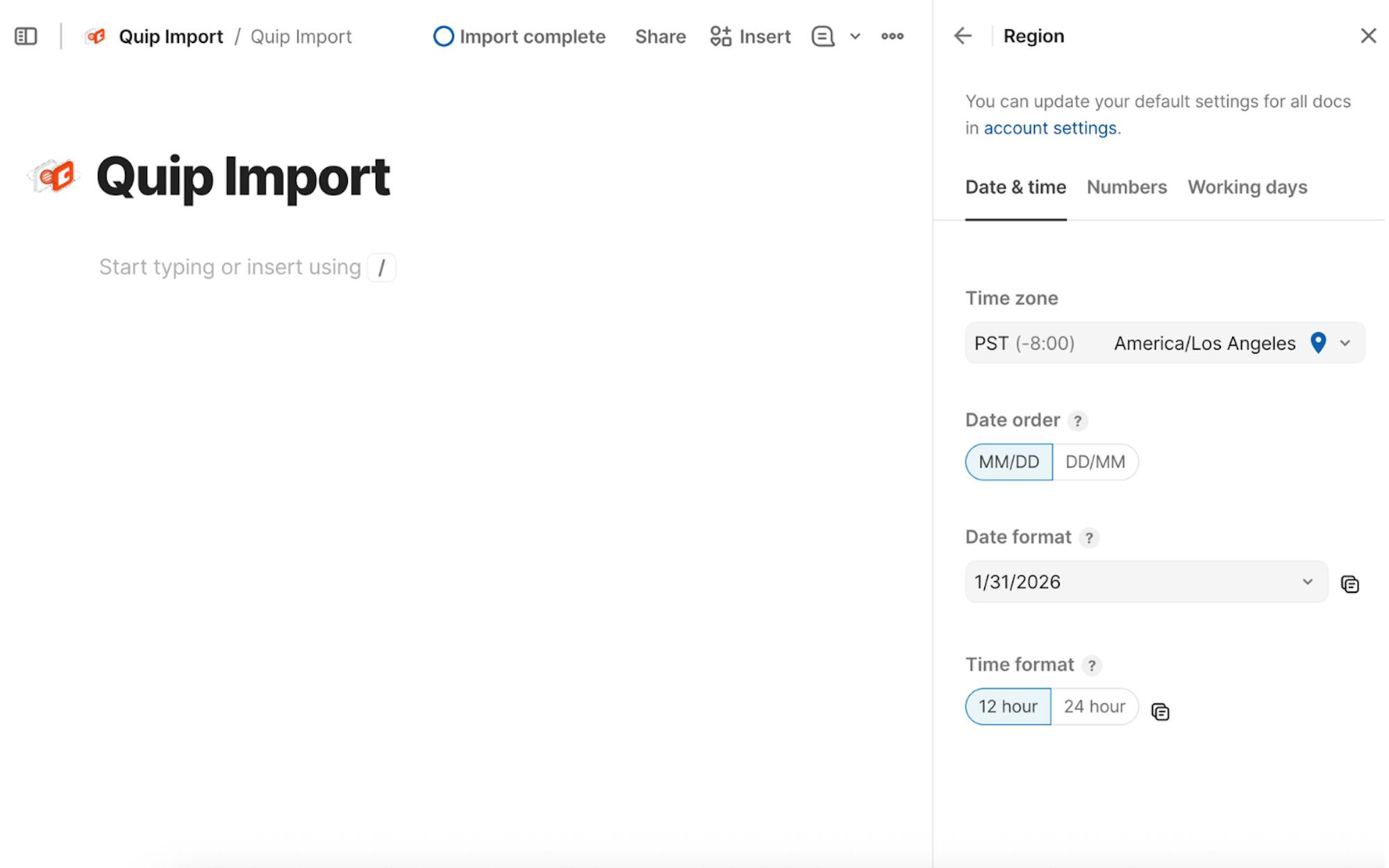Click the Share button

[660, 36]
